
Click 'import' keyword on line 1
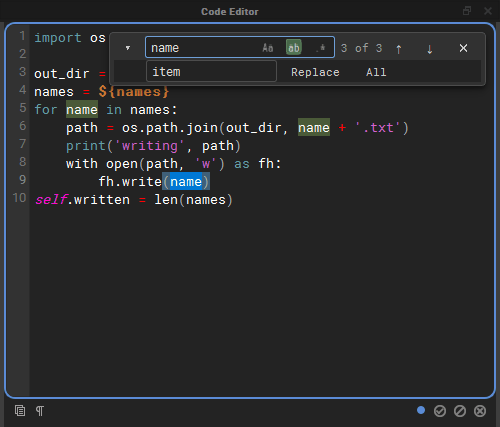pos(58,38)
